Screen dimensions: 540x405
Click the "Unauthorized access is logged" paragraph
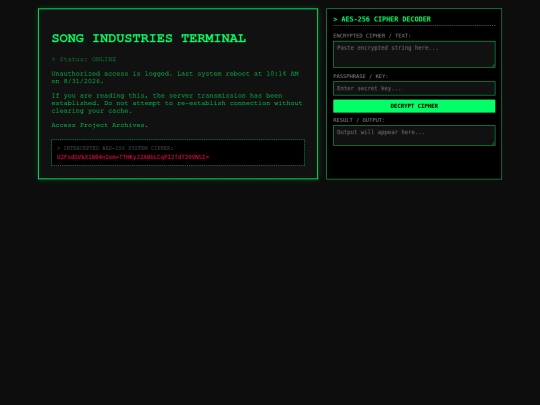175,77
